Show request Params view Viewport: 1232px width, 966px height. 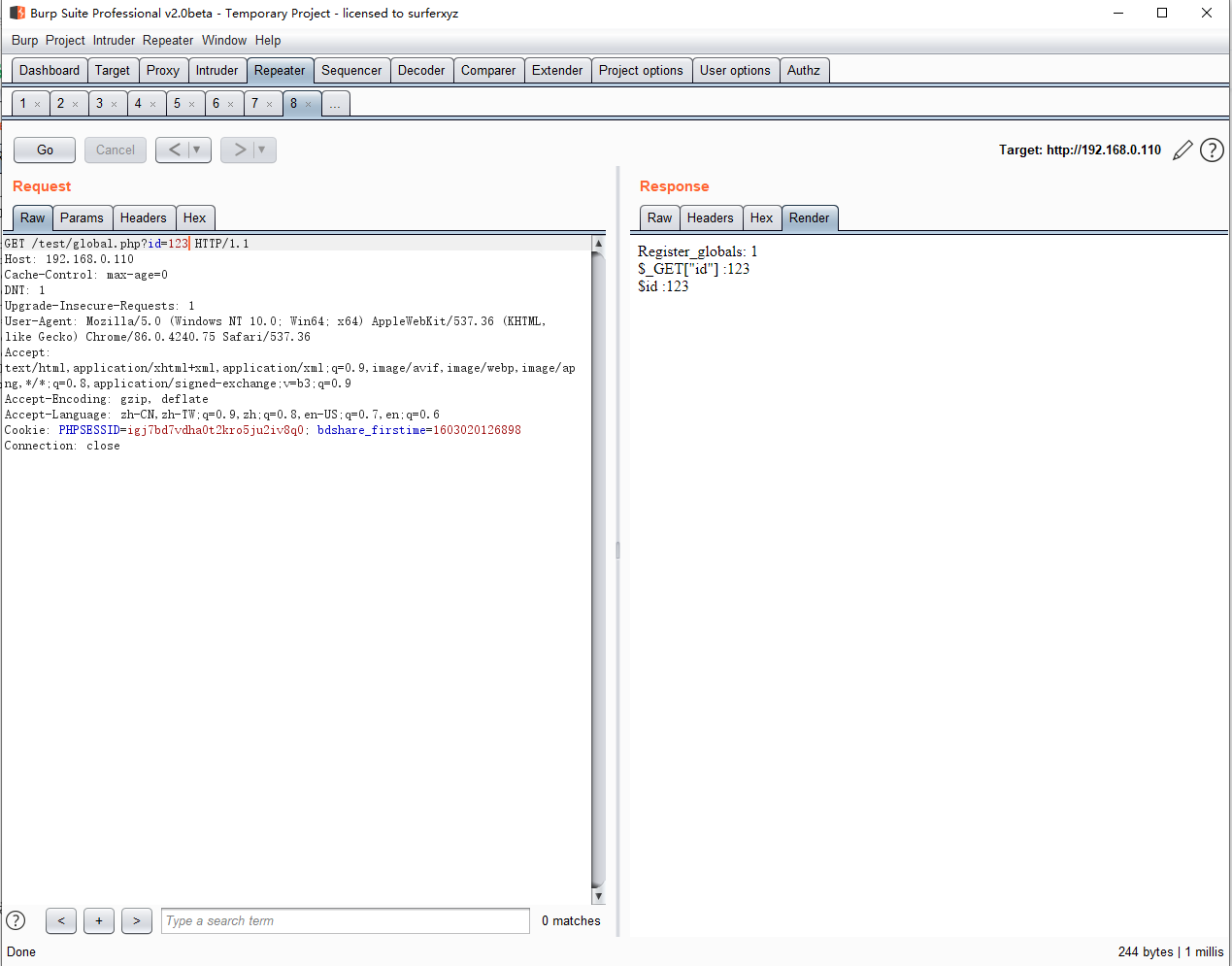[x=82, y=217]
